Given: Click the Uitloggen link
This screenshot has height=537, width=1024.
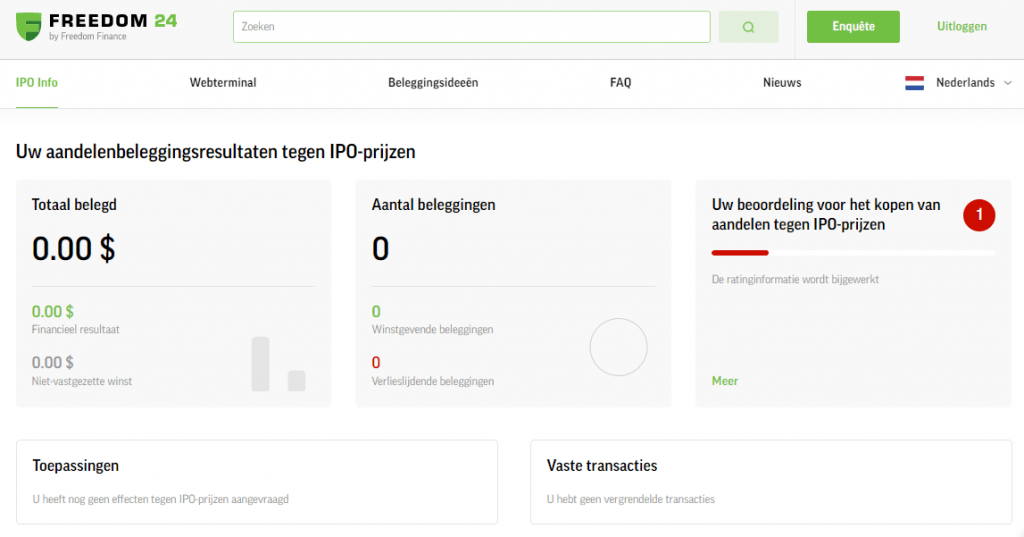Looking at the screenshot, I should 961,27.
